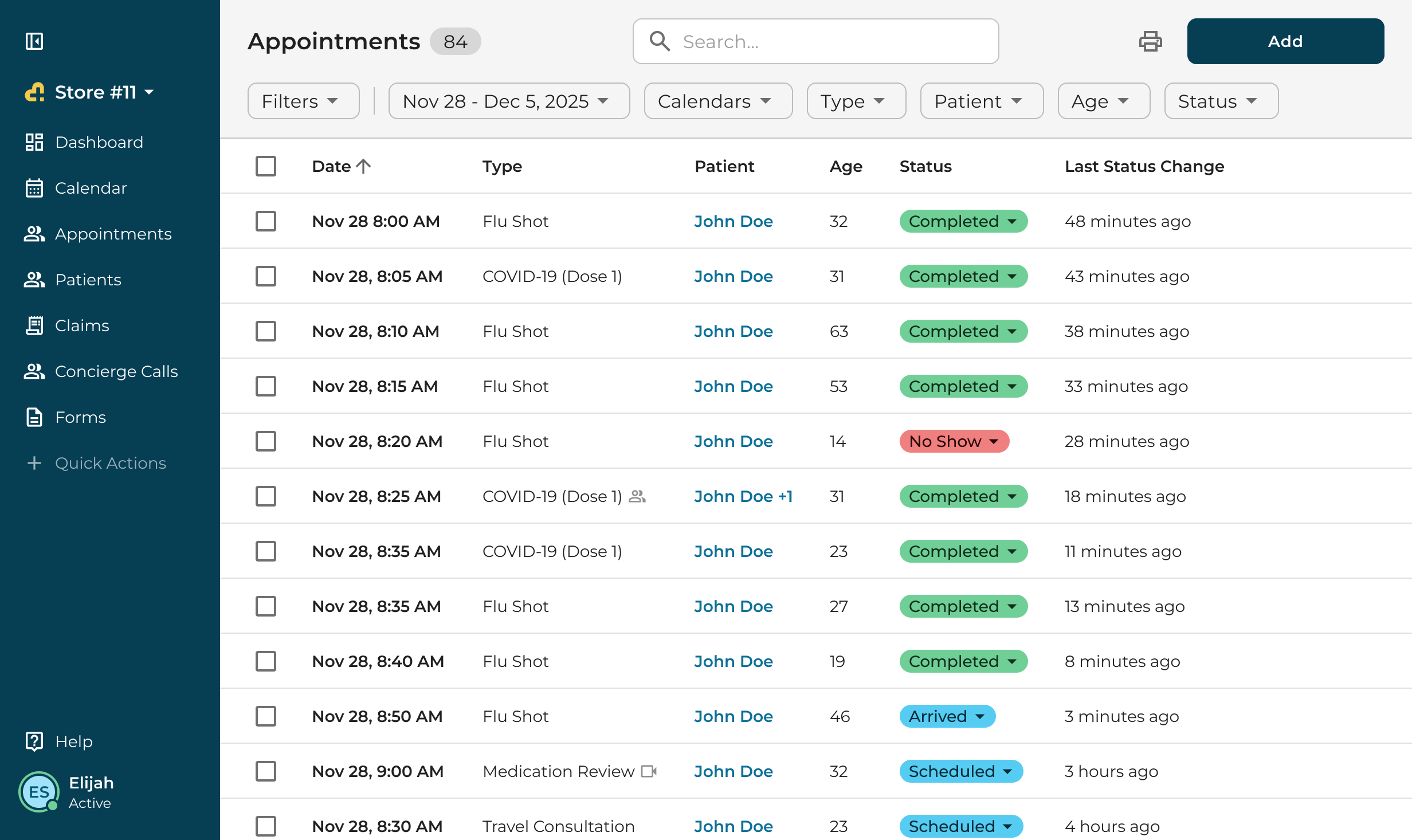This screenshot has height=840, width=1412.
Task: Check the Nov 28, 8:10 AM row
Action: coord(266,331)
